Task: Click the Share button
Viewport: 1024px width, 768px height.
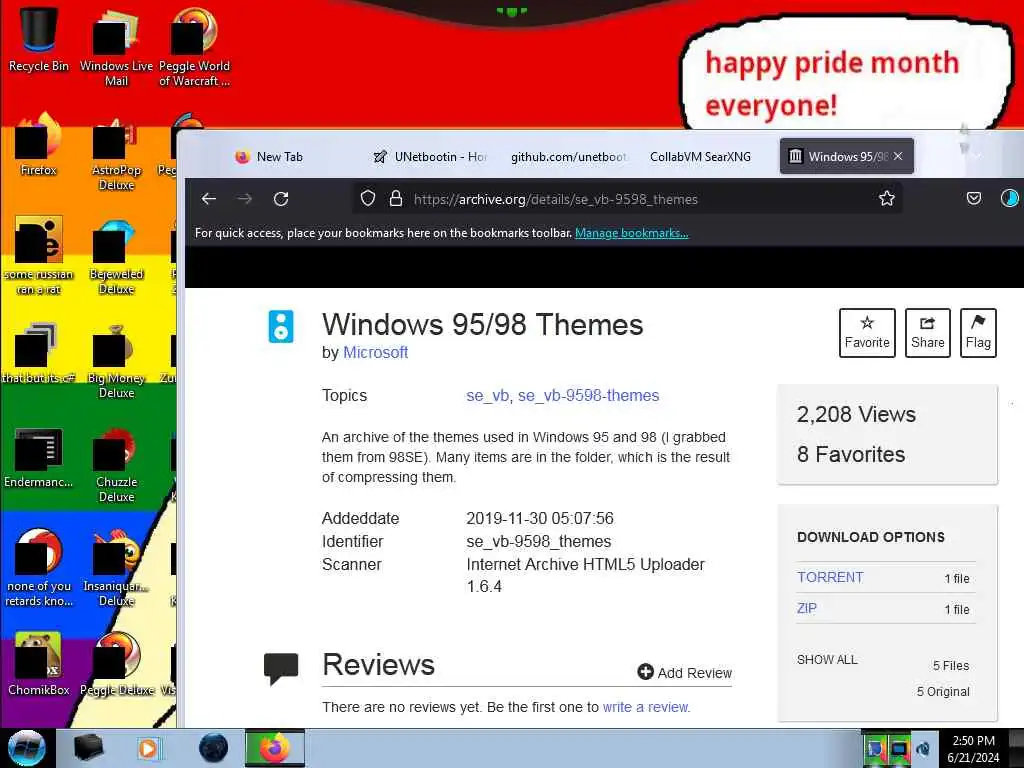Action: click(x=927, y=332)
